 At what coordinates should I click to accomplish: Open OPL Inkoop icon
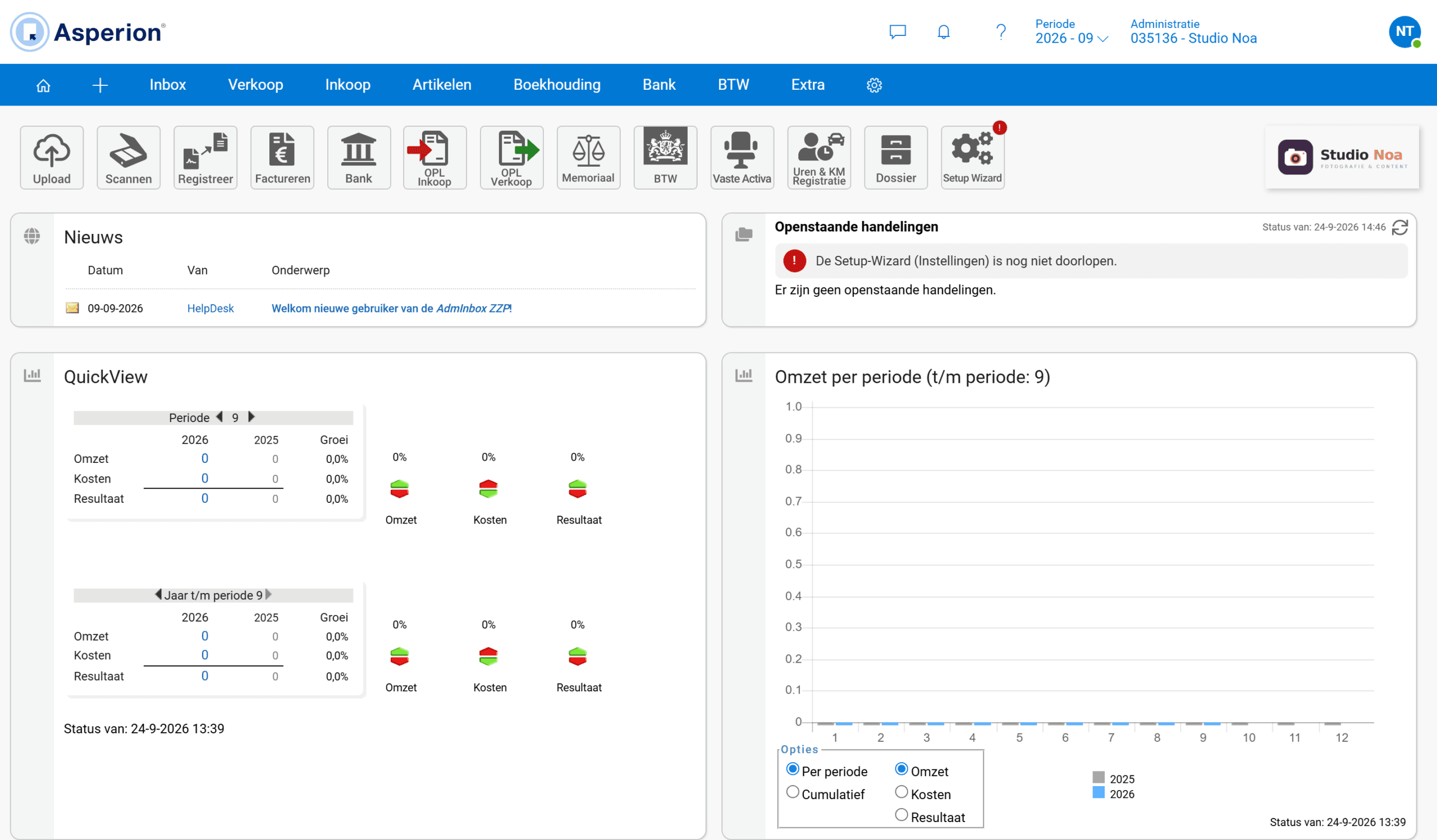434,157
